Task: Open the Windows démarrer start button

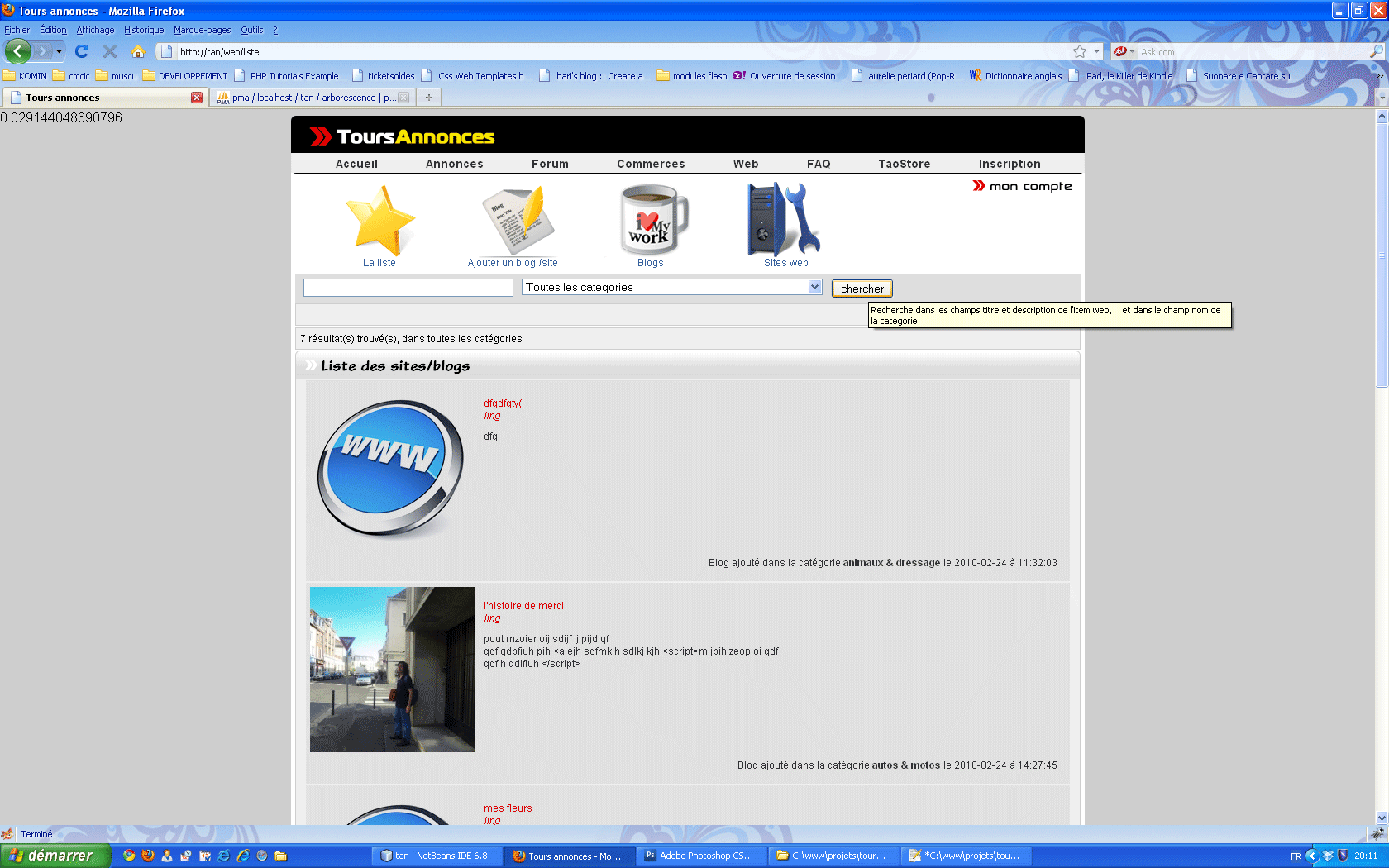Action: (55, 856)
